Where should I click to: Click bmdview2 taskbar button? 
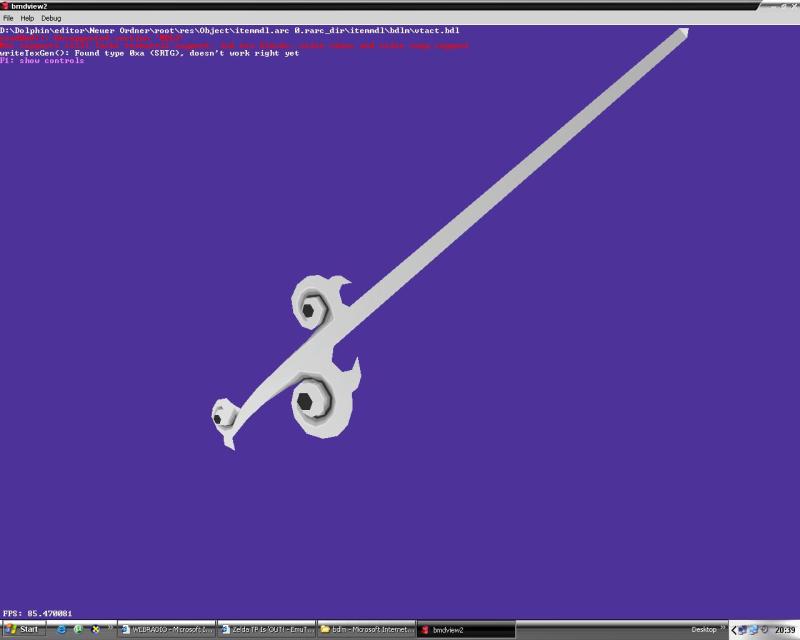click(466, 630)
